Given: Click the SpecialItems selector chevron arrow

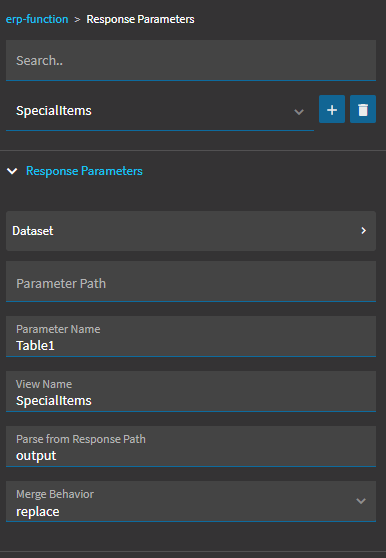Looking at the screenshot, I should (x=299, y=112).
